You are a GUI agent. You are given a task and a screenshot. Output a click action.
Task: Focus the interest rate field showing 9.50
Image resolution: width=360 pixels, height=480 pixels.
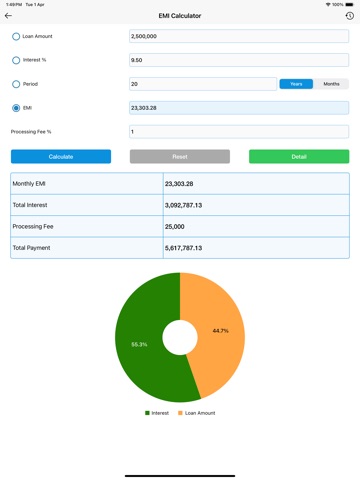[x=239, y=60]
